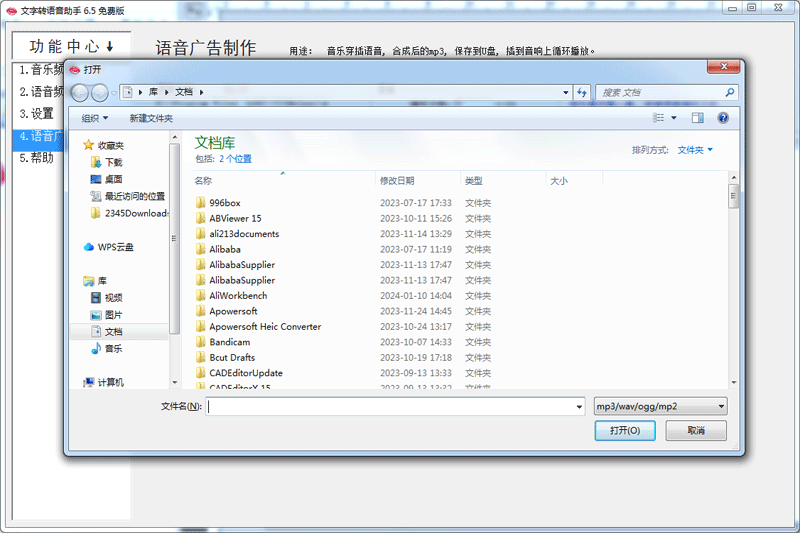Select 3. 设置 in main window menu
800x533 pixels.
(37, 113)
